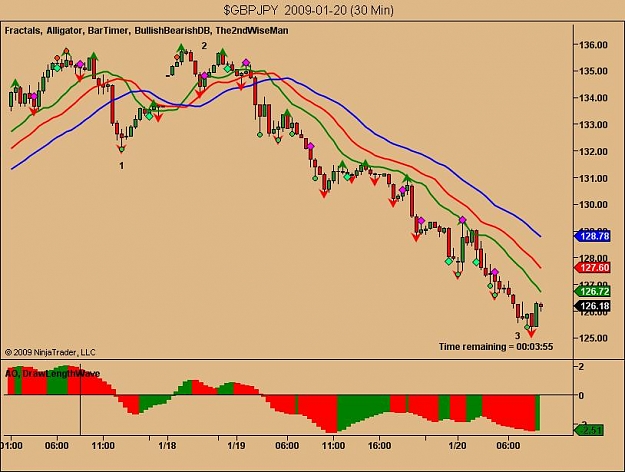This screenshot has height=472, width=625.
Task: Click the 135.00 price axis label
Action: [x=594, y=71]
